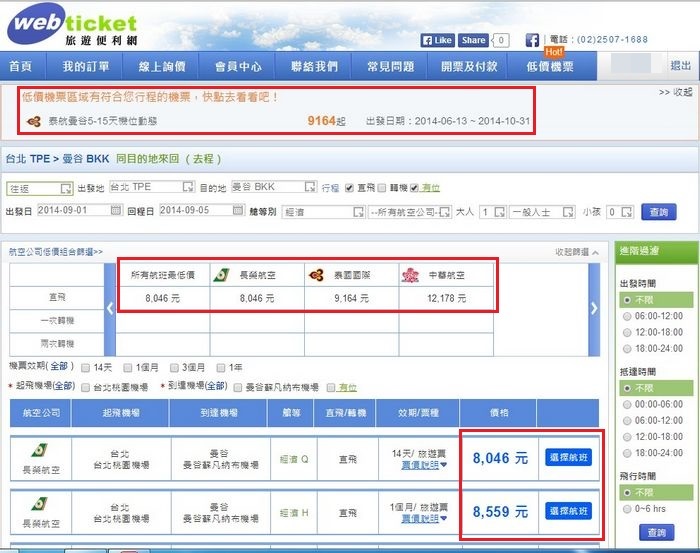This screenshot has height=553, width=700.
Task: Open the 線上詢價 menu item
Action: click(x=162, y=67)
